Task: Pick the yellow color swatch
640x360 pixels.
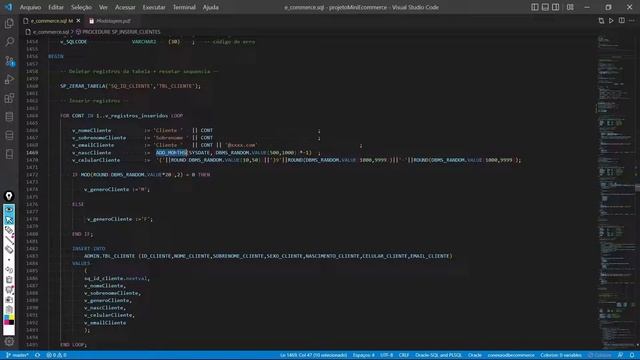Action: 12,317
